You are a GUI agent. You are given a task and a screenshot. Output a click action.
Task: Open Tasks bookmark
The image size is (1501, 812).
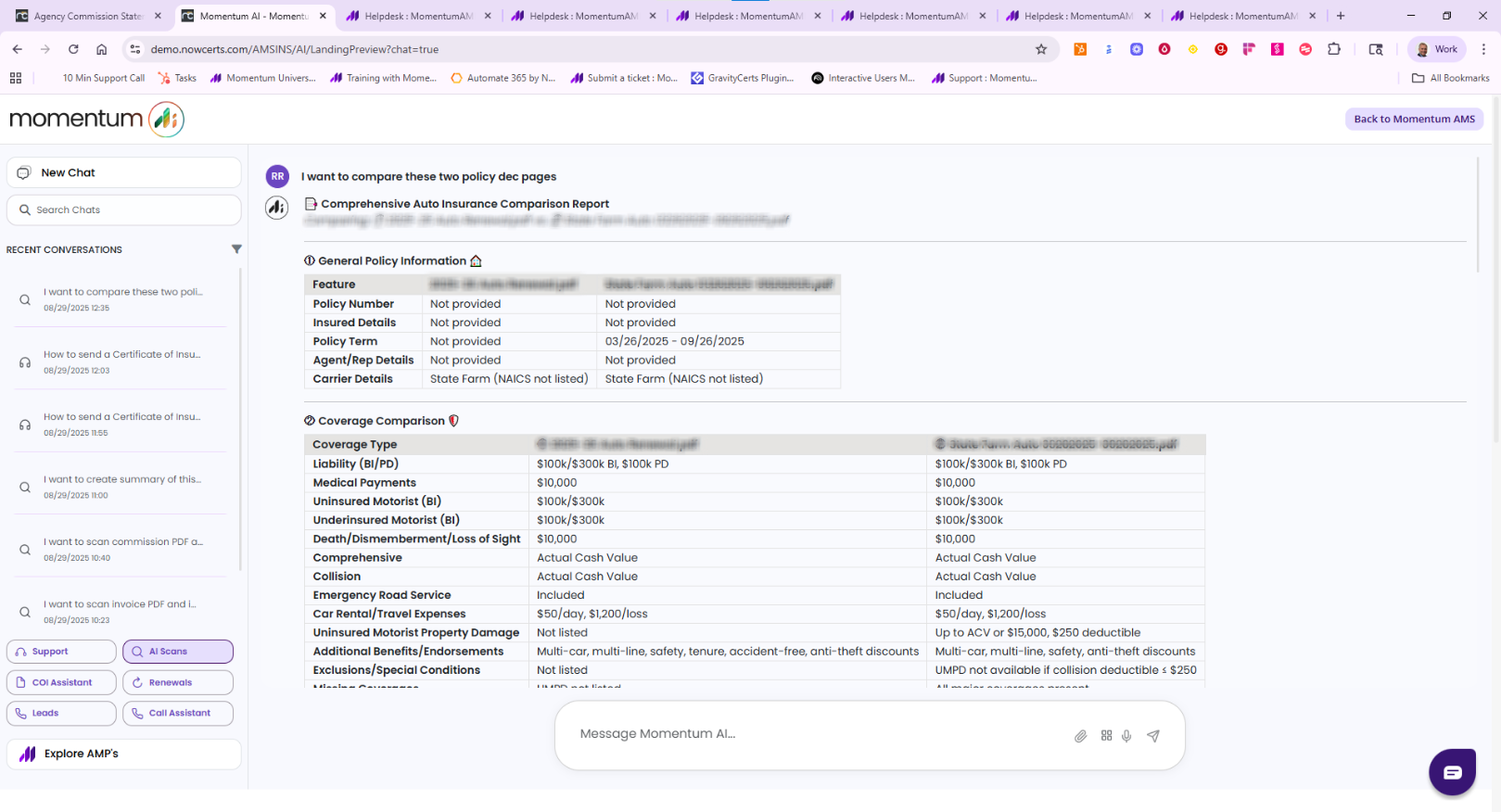[x=177, y=78]
